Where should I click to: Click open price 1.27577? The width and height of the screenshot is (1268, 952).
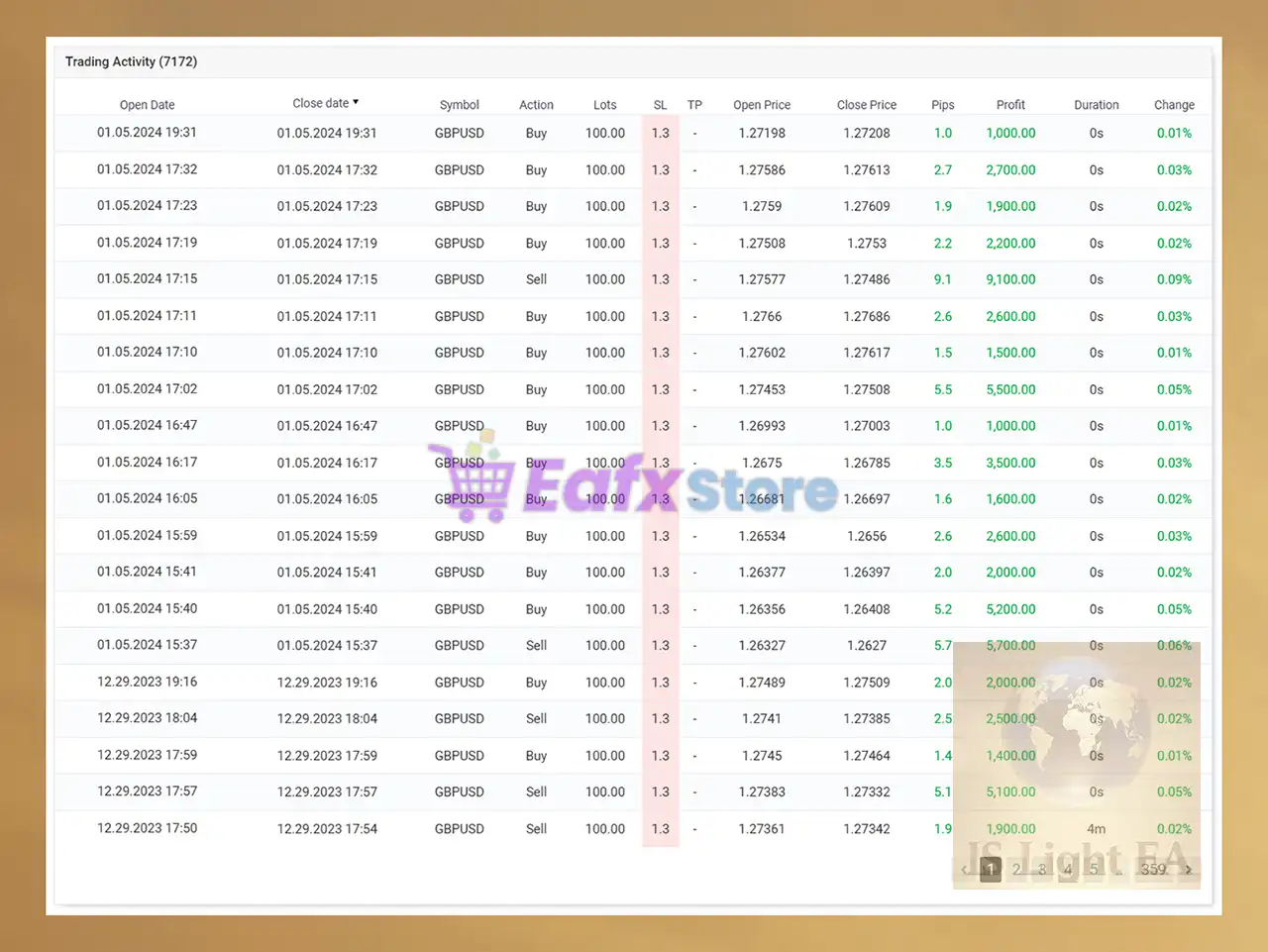click(762, 279)
